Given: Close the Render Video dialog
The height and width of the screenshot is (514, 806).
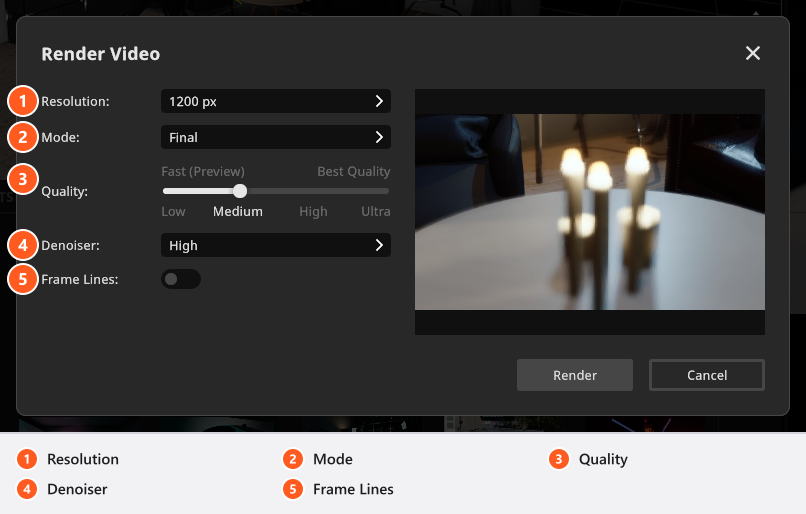Looking at the screenshot, I should (x=753, y=53).
